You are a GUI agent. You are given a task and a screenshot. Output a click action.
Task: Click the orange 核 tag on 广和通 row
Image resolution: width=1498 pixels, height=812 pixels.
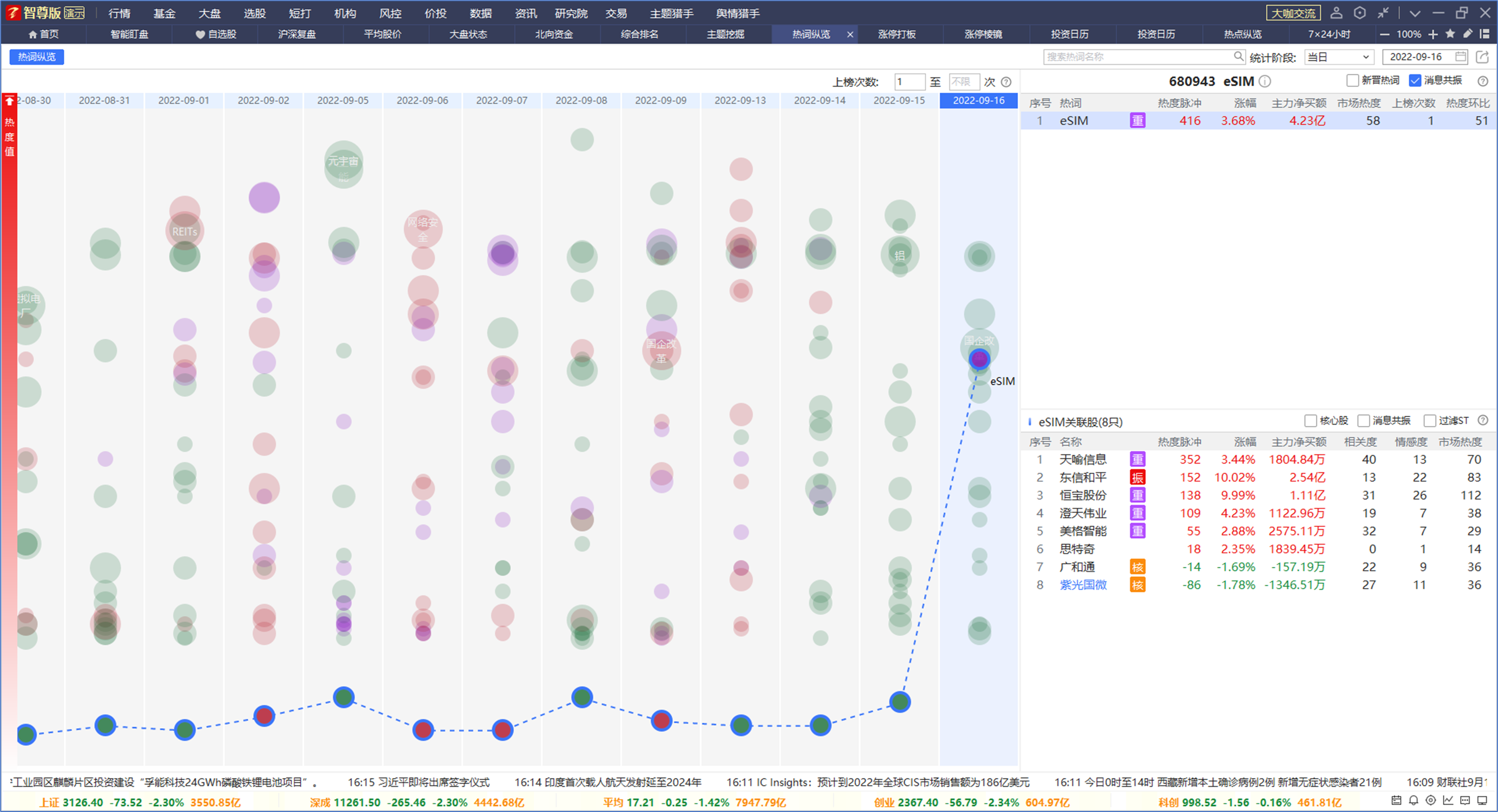(x=1137, y=567)
